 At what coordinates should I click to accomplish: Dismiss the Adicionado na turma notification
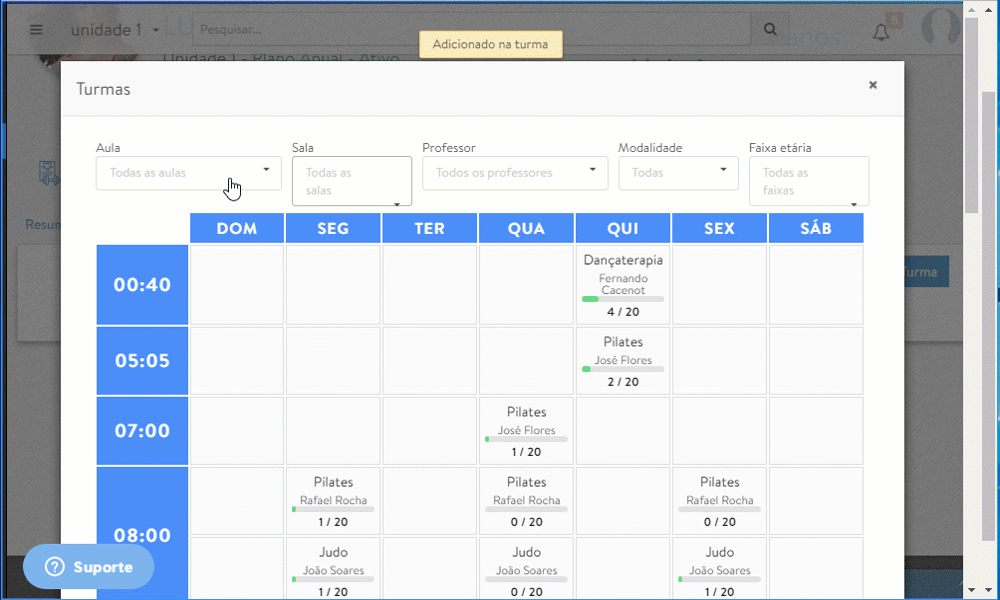click(490, 45)
